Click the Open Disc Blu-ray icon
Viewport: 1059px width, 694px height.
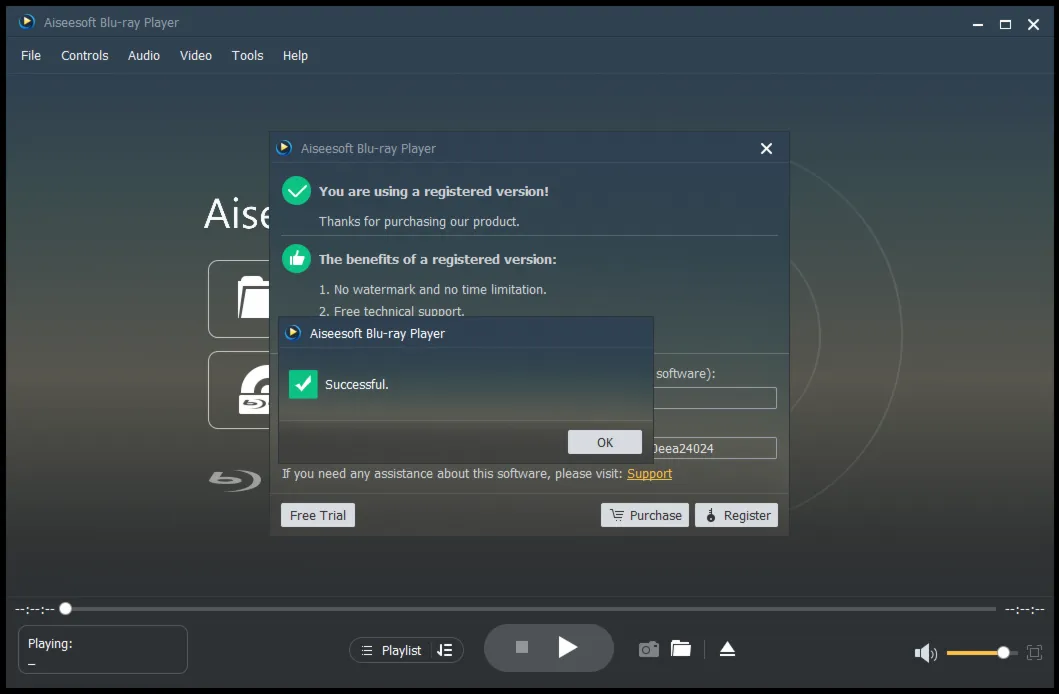click(255, 390)
